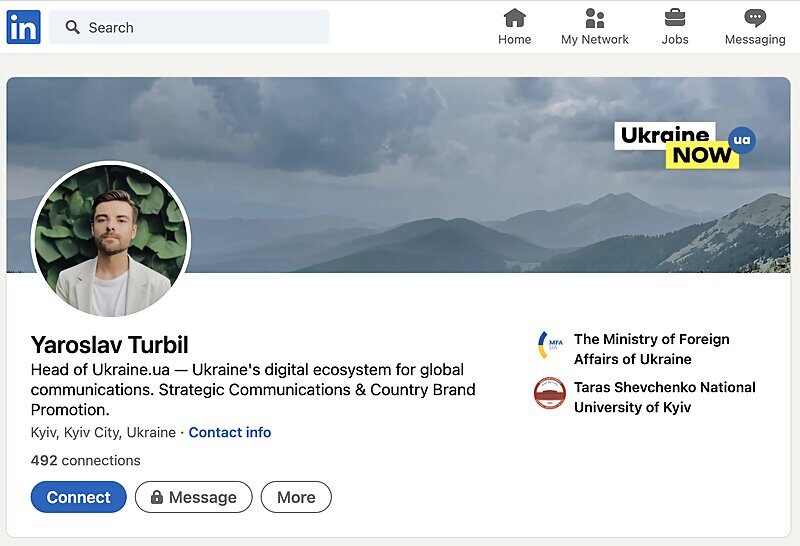Open the Contact info link
This screenshot has height=546, width=800.
[x=230, y=432]
